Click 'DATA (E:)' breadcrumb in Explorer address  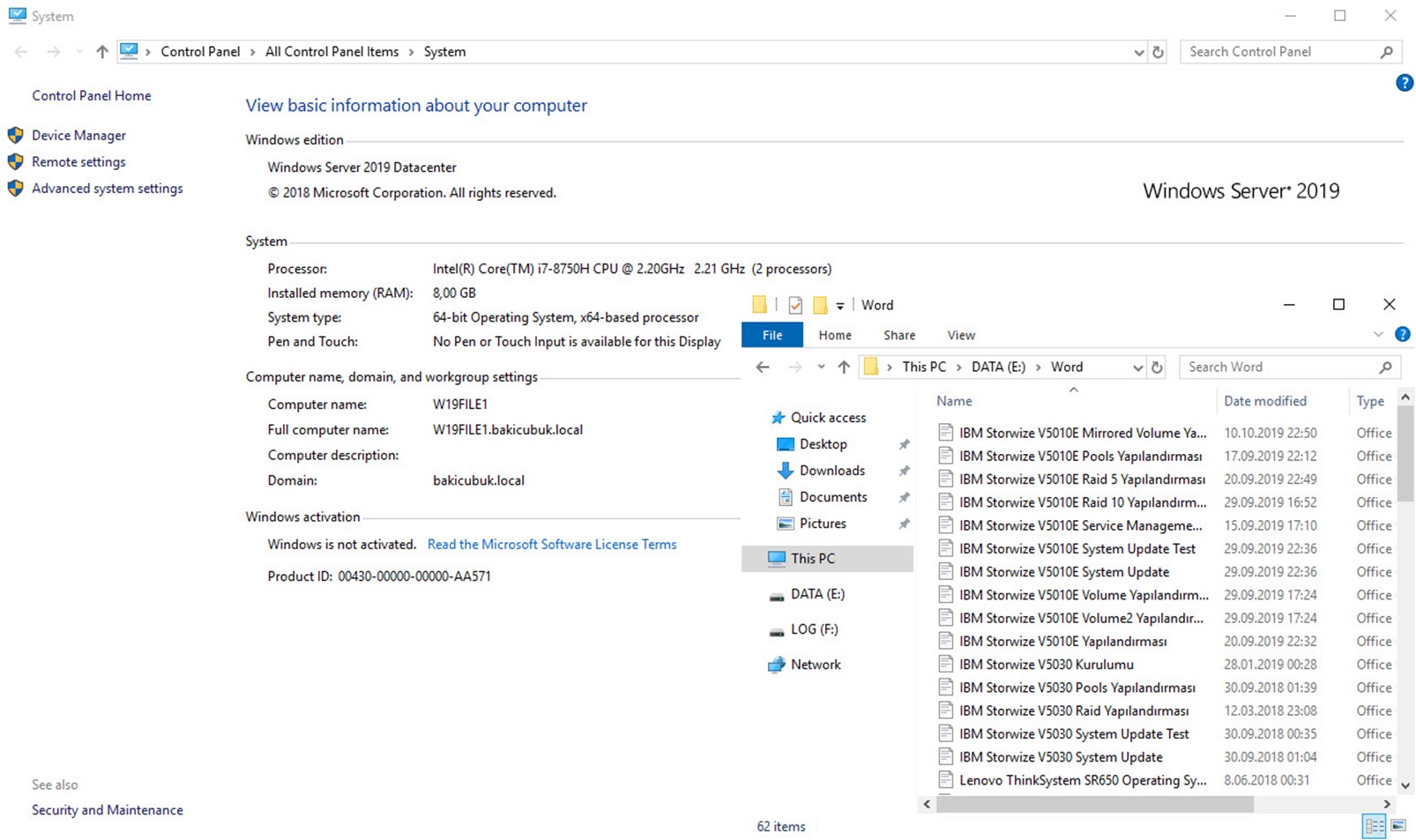pos(998,367)
